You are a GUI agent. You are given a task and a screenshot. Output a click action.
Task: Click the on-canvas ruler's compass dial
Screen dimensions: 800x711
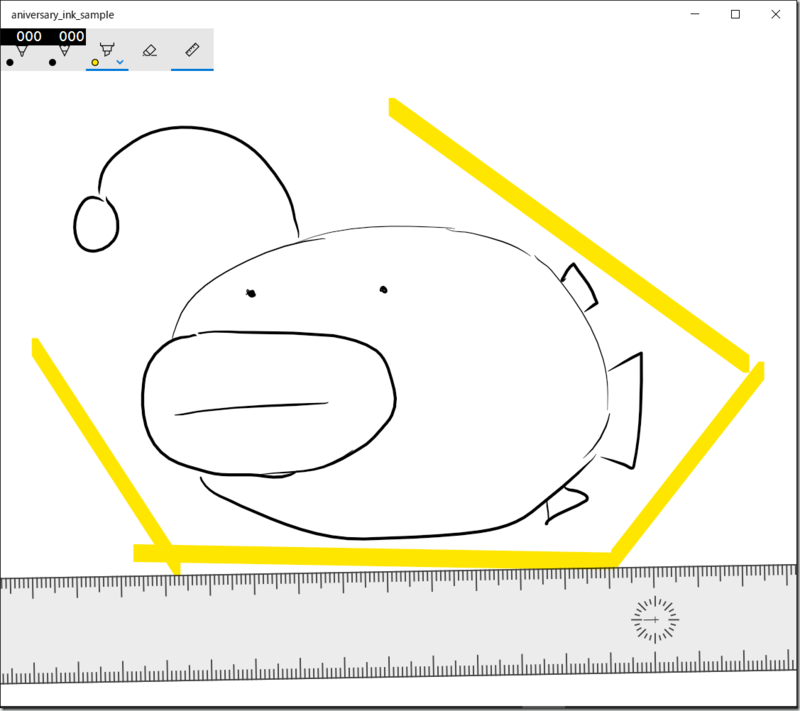(x=655, y=620)
